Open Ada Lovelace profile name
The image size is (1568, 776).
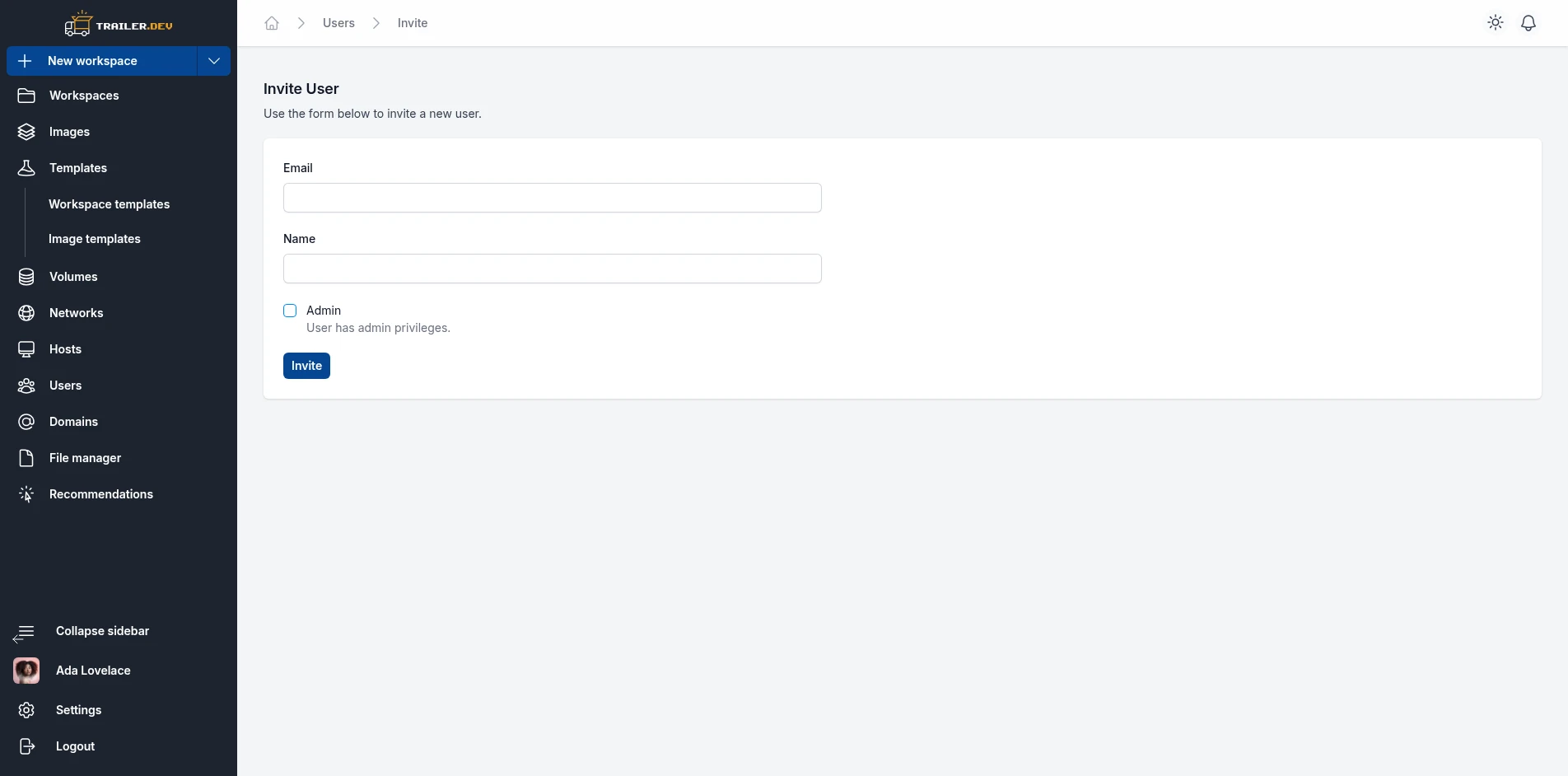tap(93, 671)
